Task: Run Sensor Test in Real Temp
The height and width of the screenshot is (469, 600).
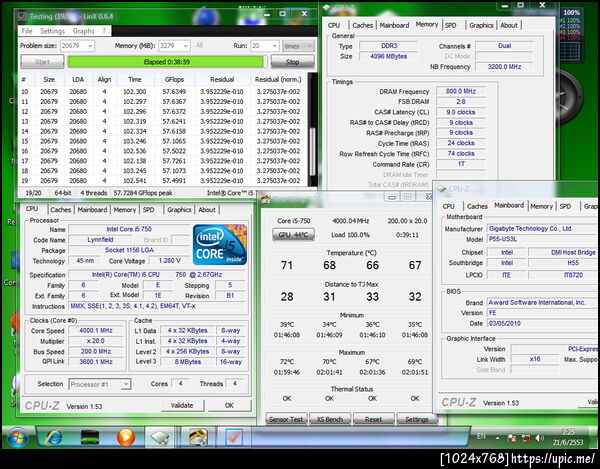Action: (286, 419)
